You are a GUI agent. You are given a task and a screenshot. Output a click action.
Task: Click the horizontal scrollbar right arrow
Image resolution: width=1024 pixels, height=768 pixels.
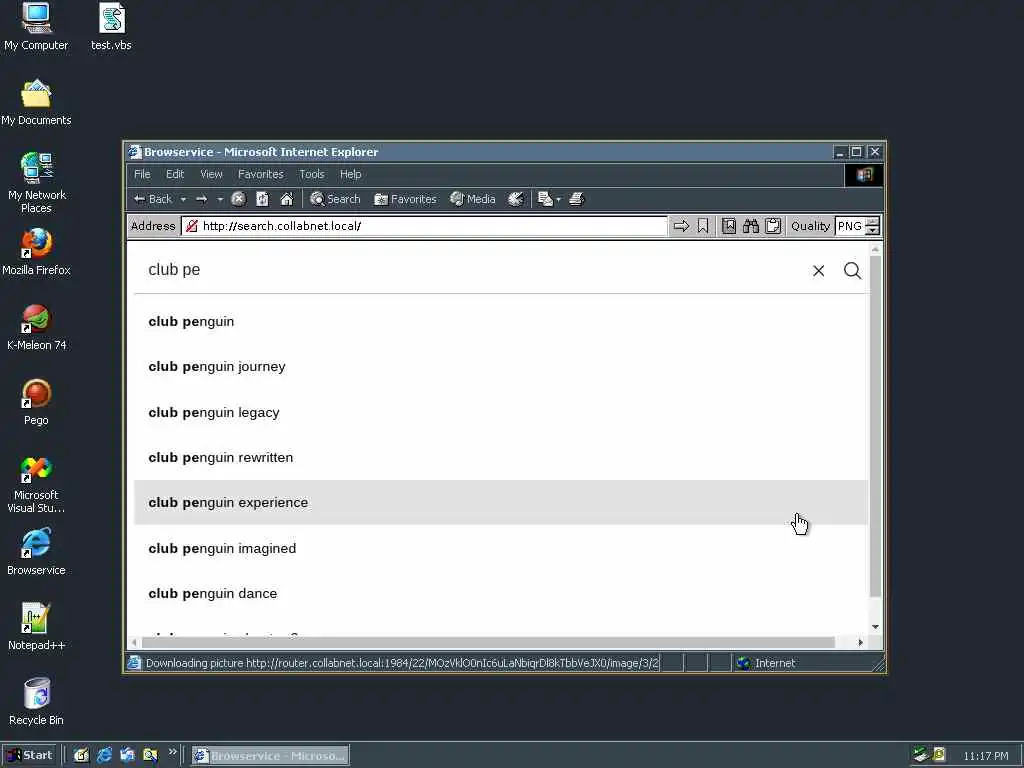tap(860, 643)
